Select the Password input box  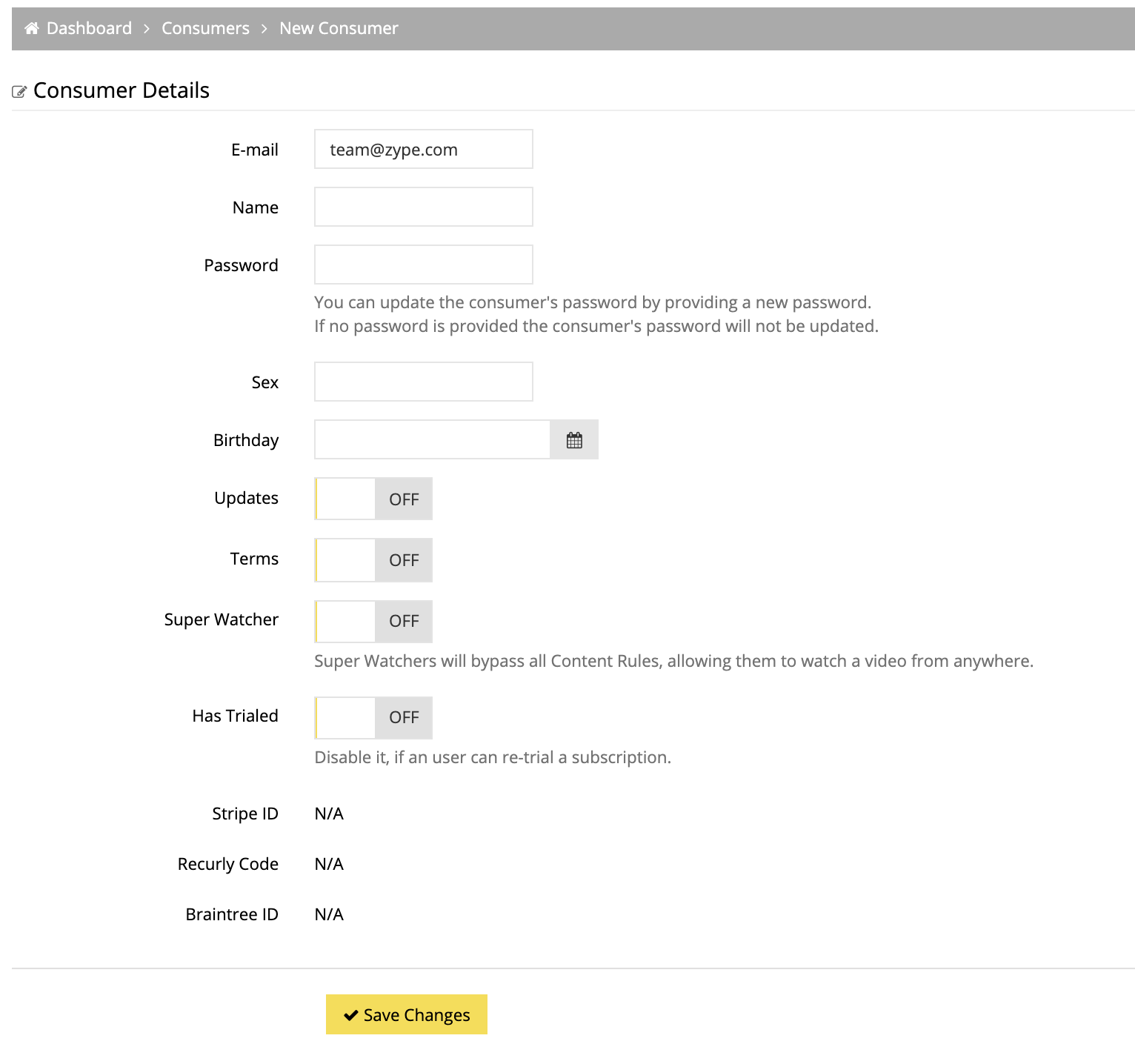point(424,265)
